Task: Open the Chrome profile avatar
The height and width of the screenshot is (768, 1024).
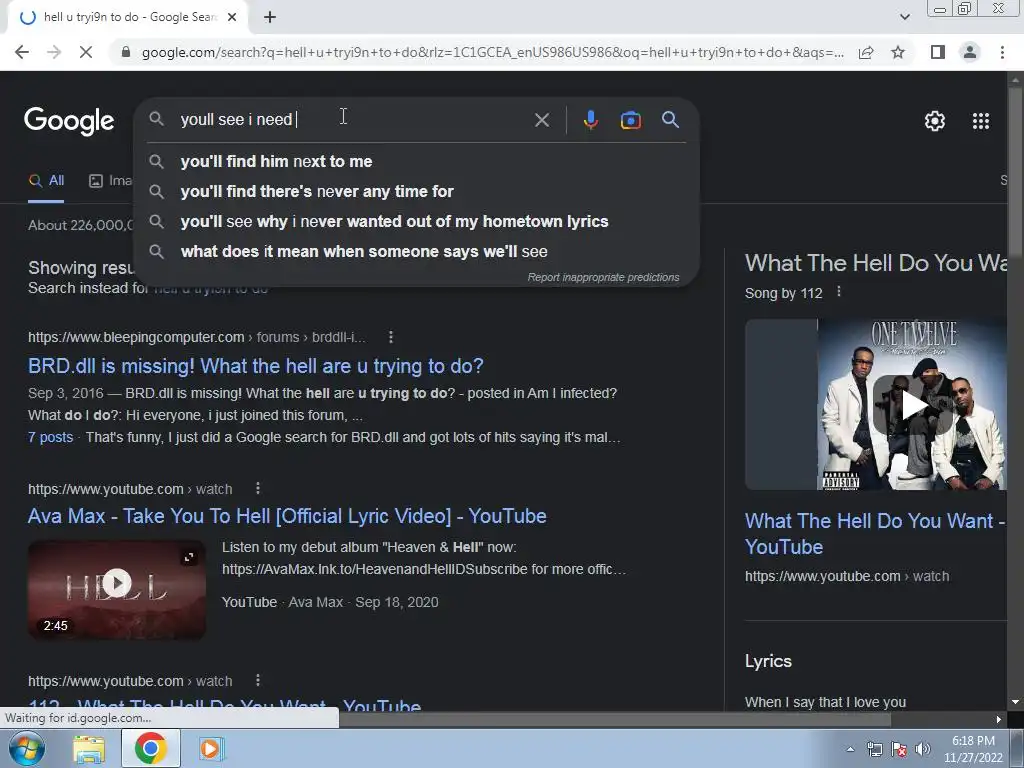Action: 970,52
